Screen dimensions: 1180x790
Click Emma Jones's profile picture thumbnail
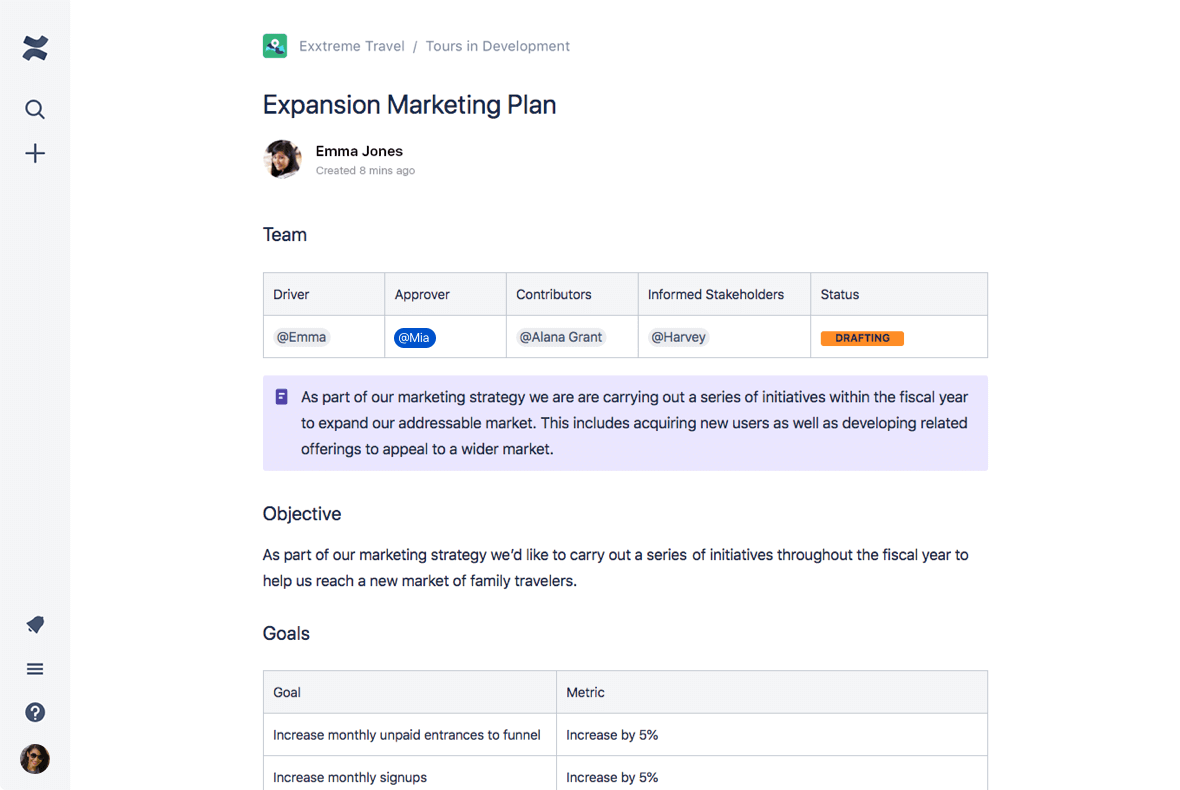[x=283, y=159]
